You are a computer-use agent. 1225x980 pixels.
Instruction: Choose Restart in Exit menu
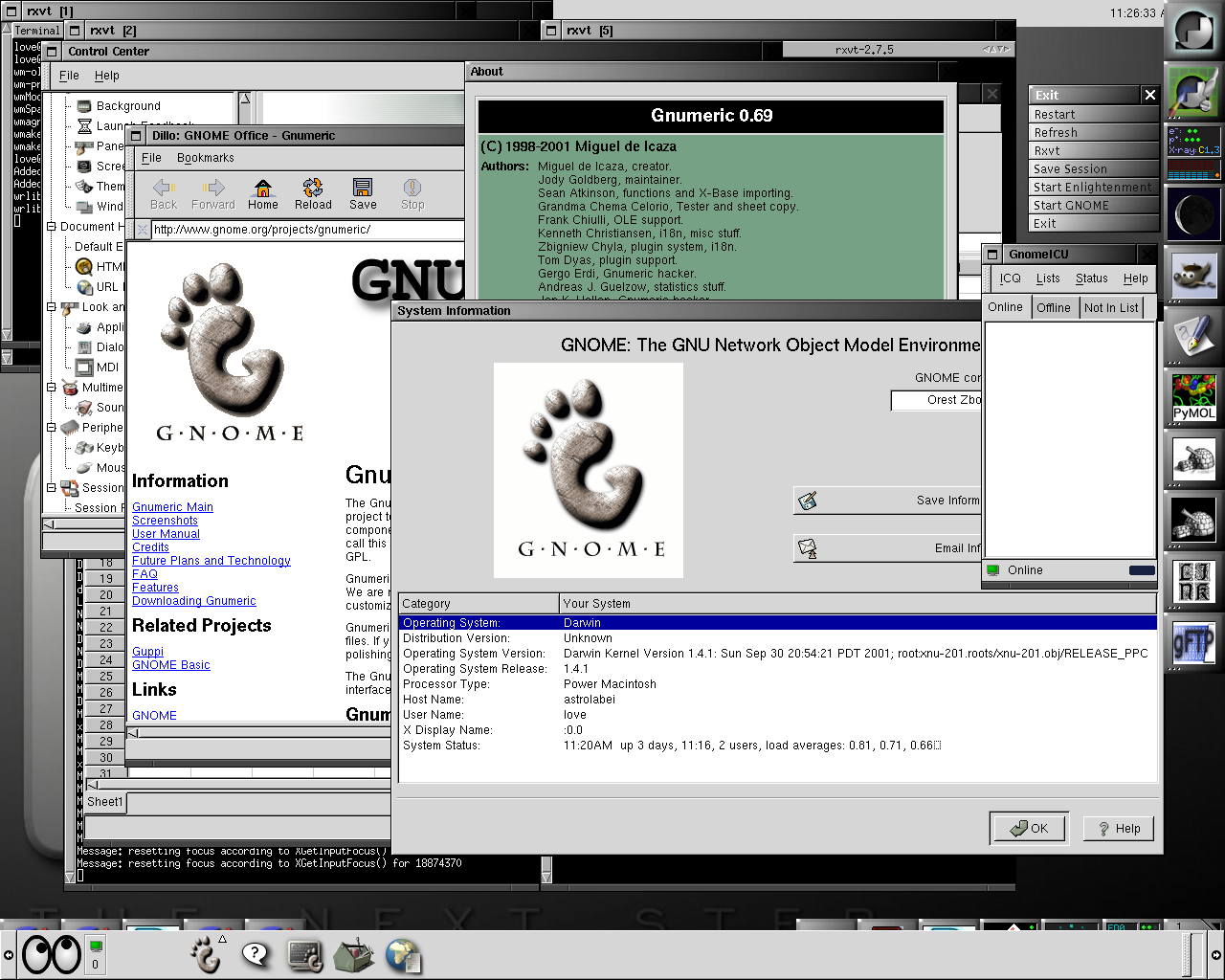point(1094,115)
